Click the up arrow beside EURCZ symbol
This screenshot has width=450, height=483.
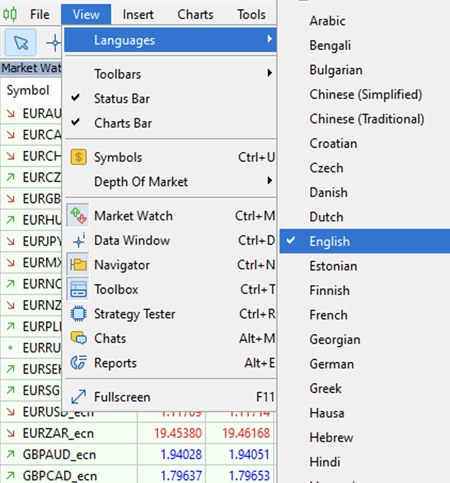(11, 177)
